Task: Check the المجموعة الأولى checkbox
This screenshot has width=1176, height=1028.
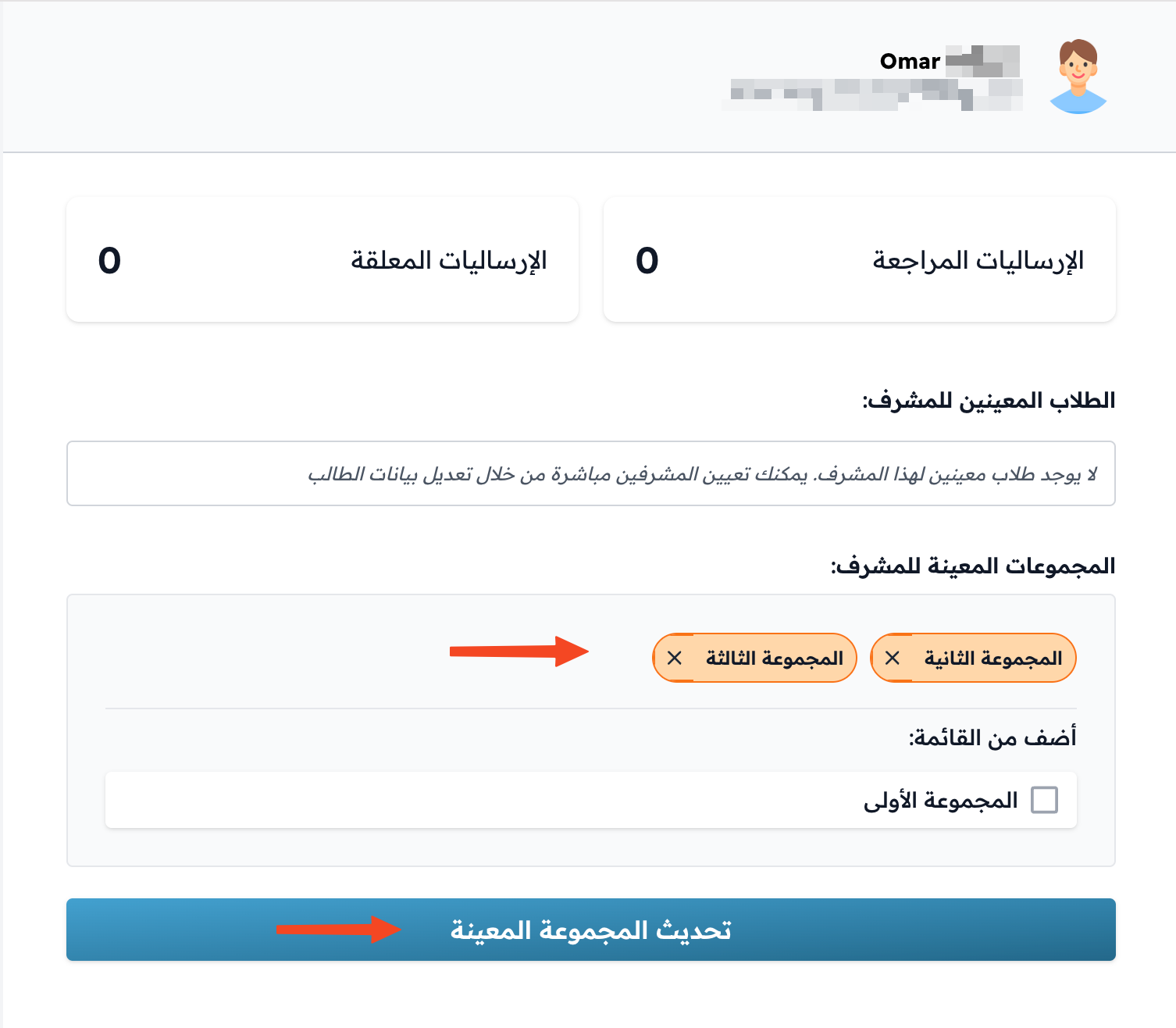Action: [1044, 800]
